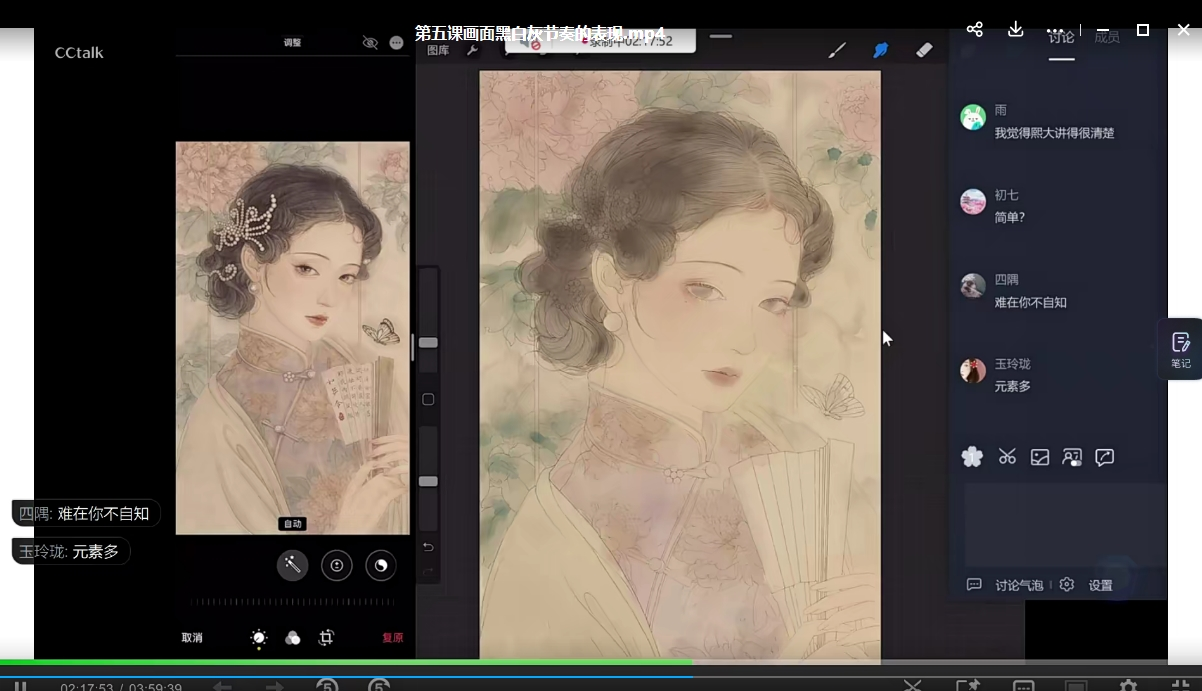Select the three-circle filters icon
Screen dimensions: 1202x691
293,638
